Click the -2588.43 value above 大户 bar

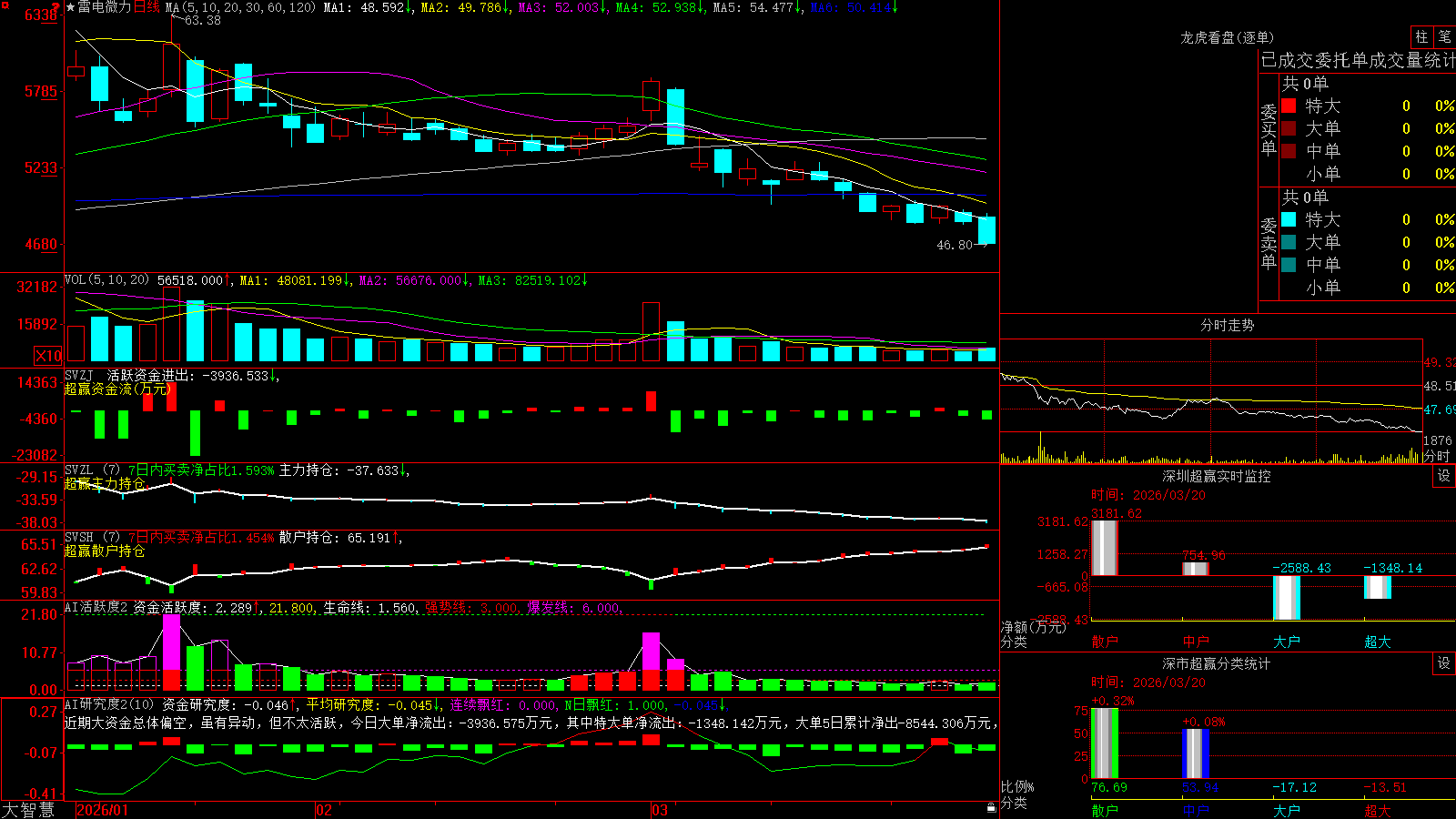(1301, 568)
